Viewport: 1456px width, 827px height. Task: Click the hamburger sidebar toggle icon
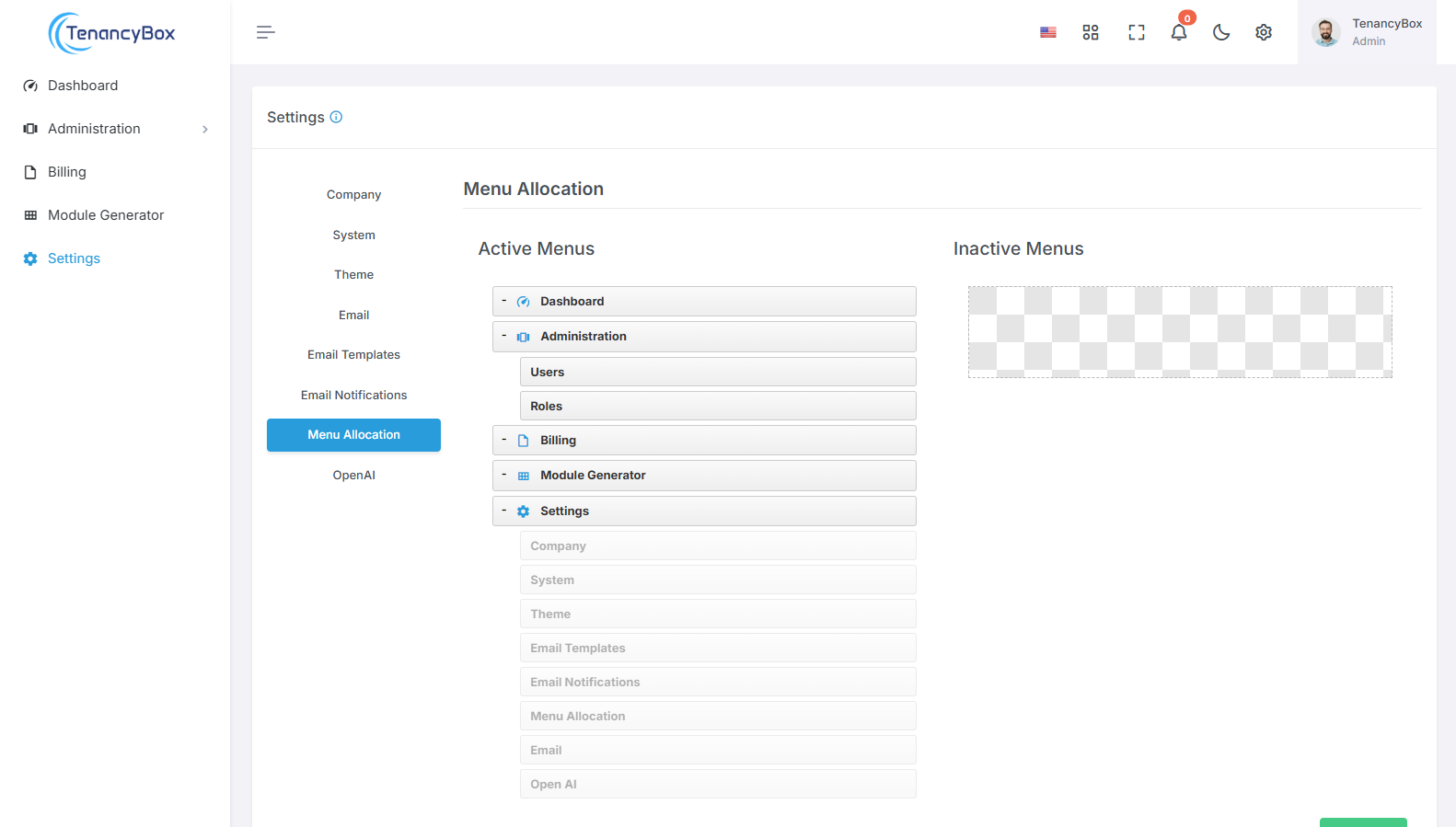coord(265,32)
